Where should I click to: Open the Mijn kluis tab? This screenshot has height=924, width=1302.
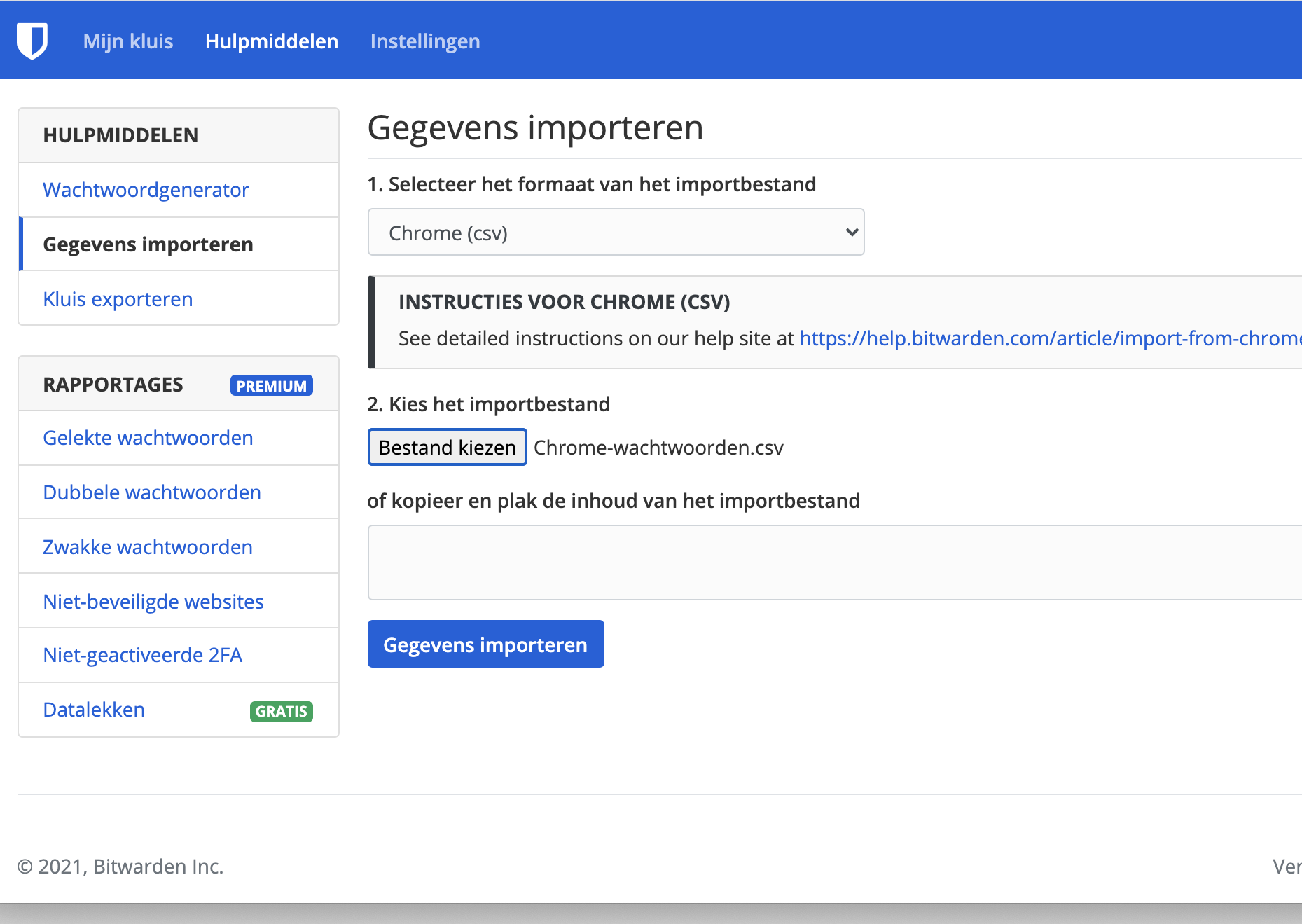click(x=128, y=41)
